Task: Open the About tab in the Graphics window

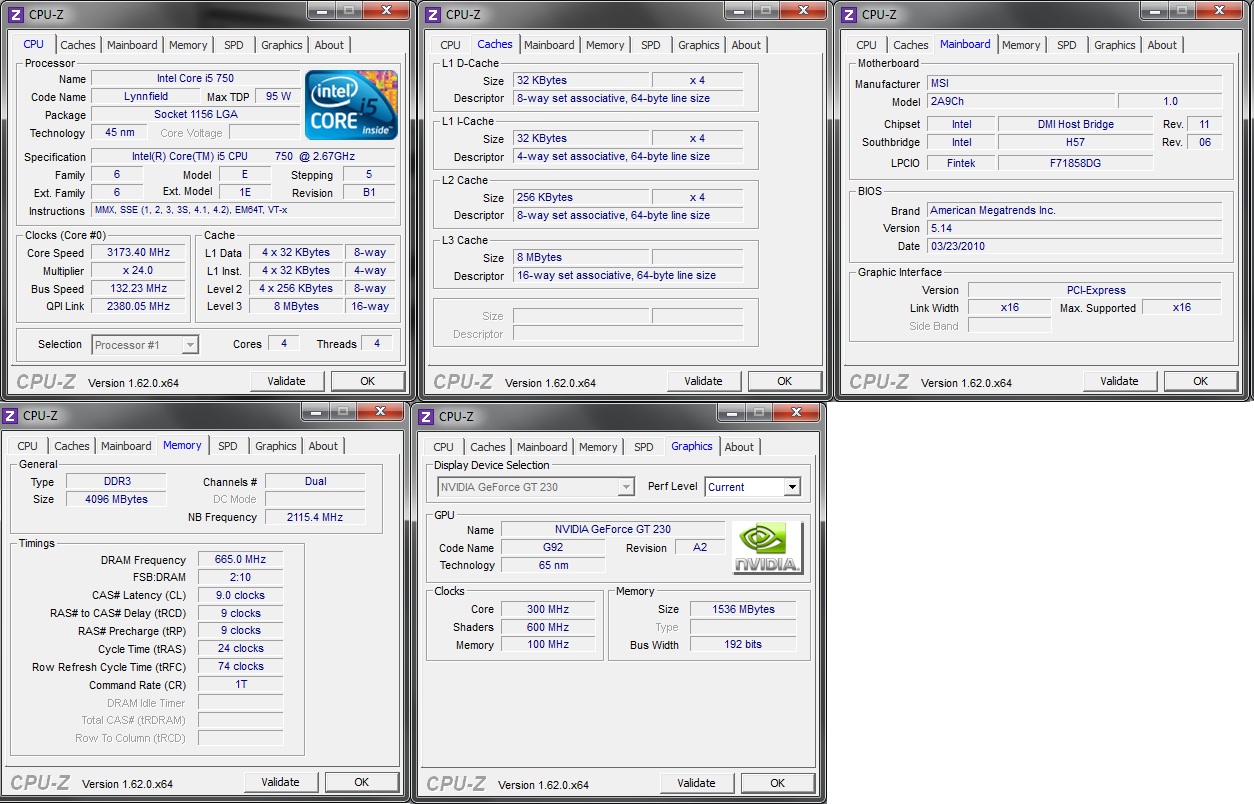Action: click(x=739, y=447)
